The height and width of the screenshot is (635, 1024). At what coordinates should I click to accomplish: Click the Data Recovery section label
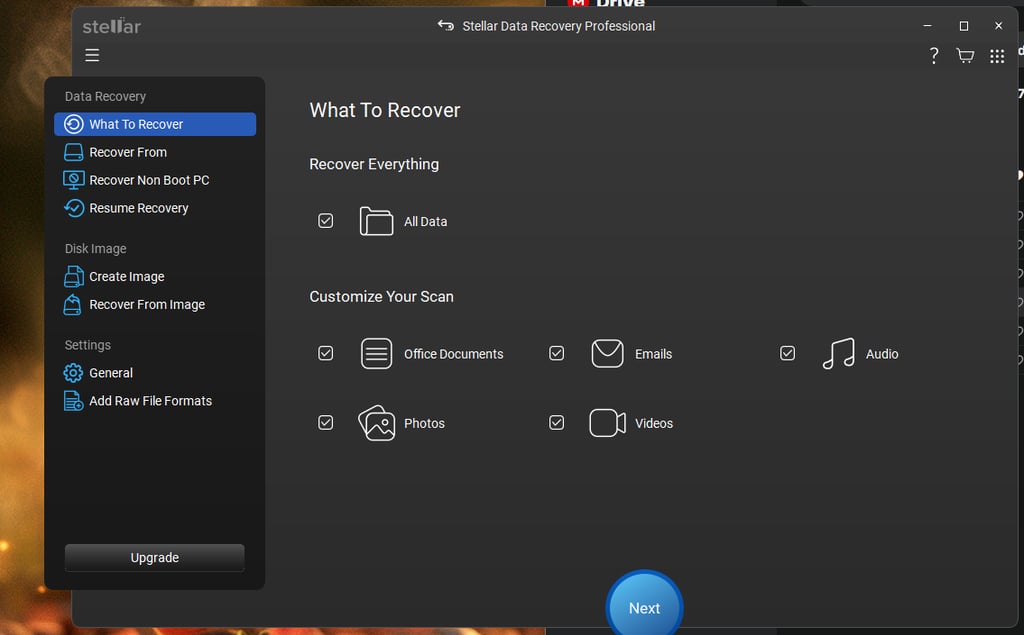click(105, 97)
